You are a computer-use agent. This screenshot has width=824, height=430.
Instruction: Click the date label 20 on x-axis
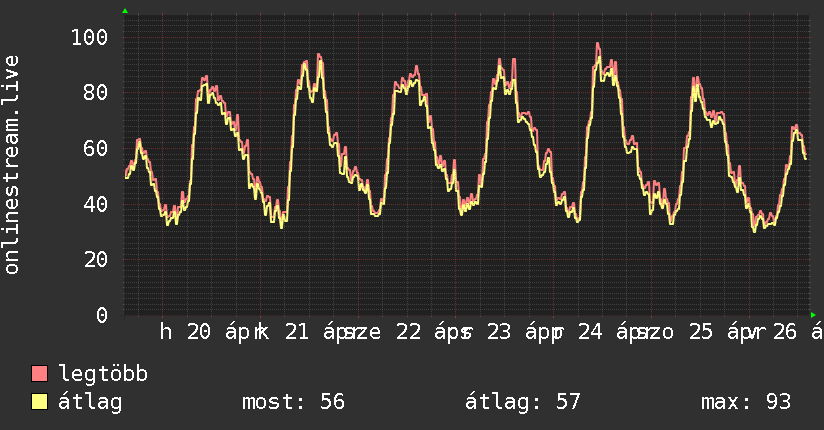(199, 332)
